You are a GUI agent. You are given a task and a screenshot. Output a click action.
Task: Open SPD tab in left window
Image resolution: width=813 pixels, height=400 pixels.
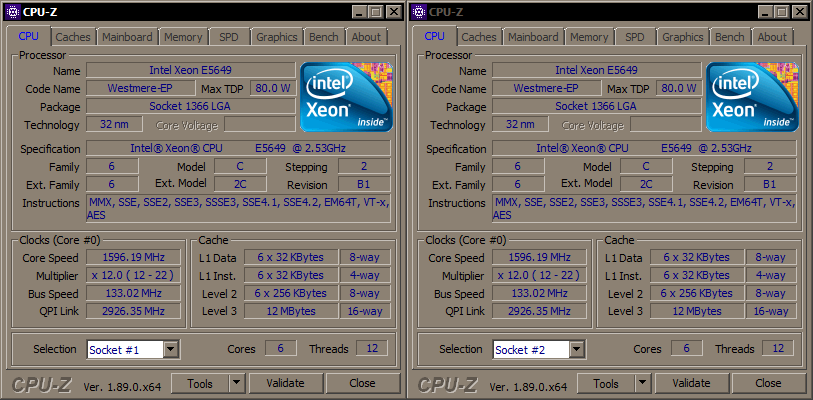point(228,37)
